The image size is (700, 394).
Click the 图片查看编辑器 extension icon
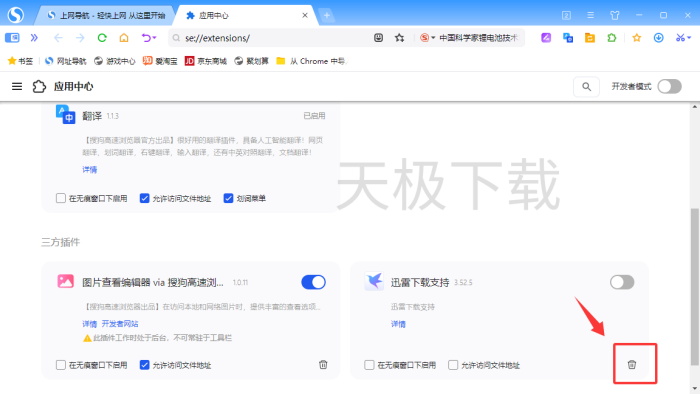(x=66, y=281)
